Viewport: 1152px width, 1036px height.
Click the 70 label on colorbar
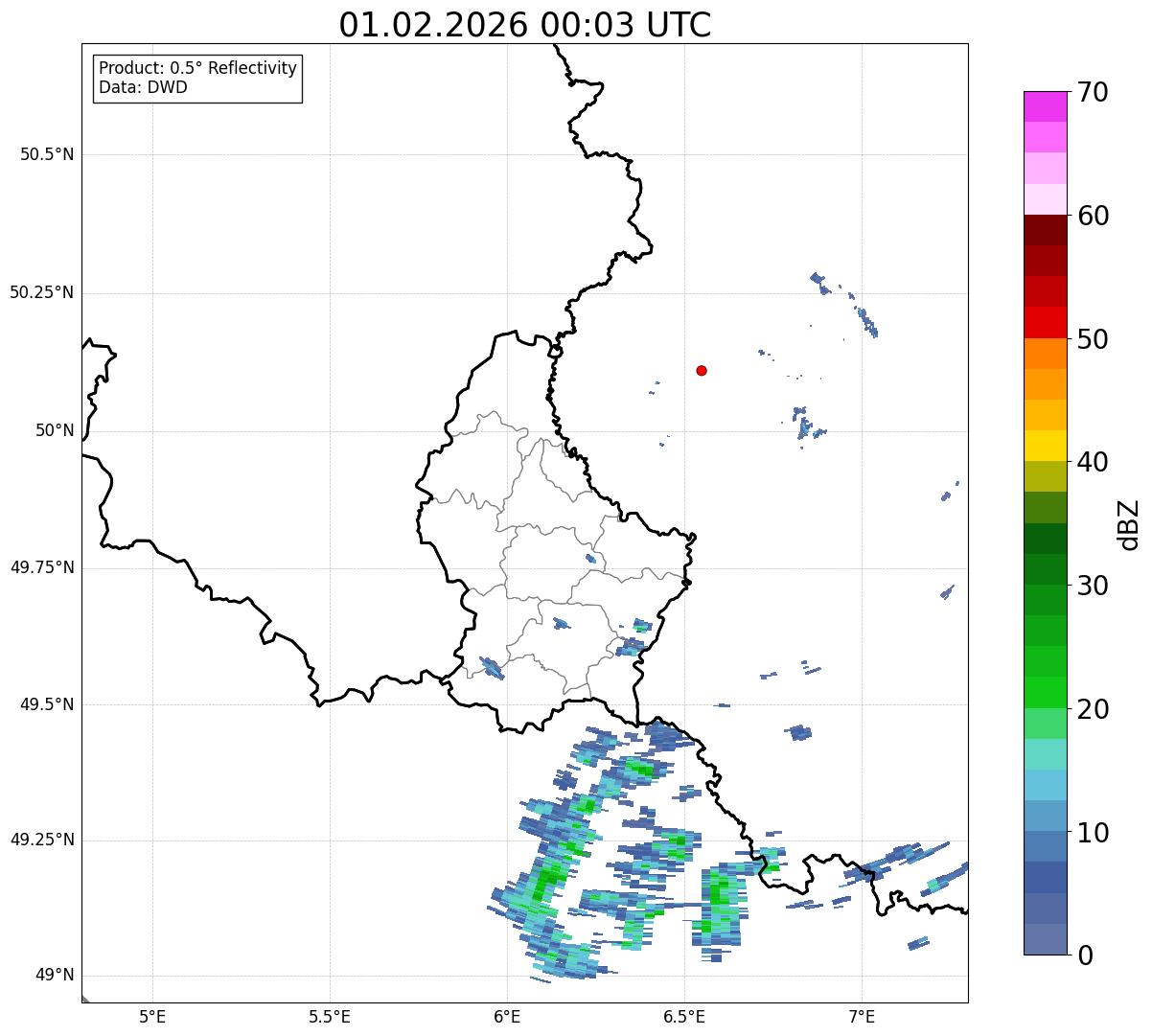[x=1093, y=92]
